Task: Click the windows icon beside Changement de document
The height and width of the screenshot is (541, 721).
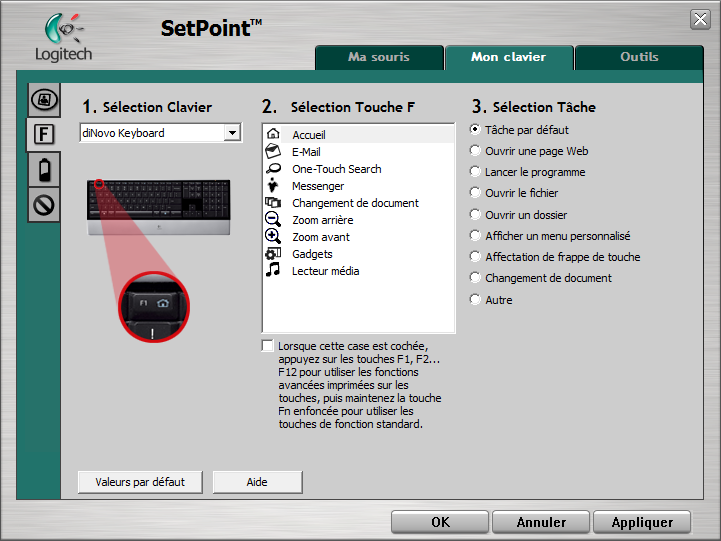Action: point(273,202)
